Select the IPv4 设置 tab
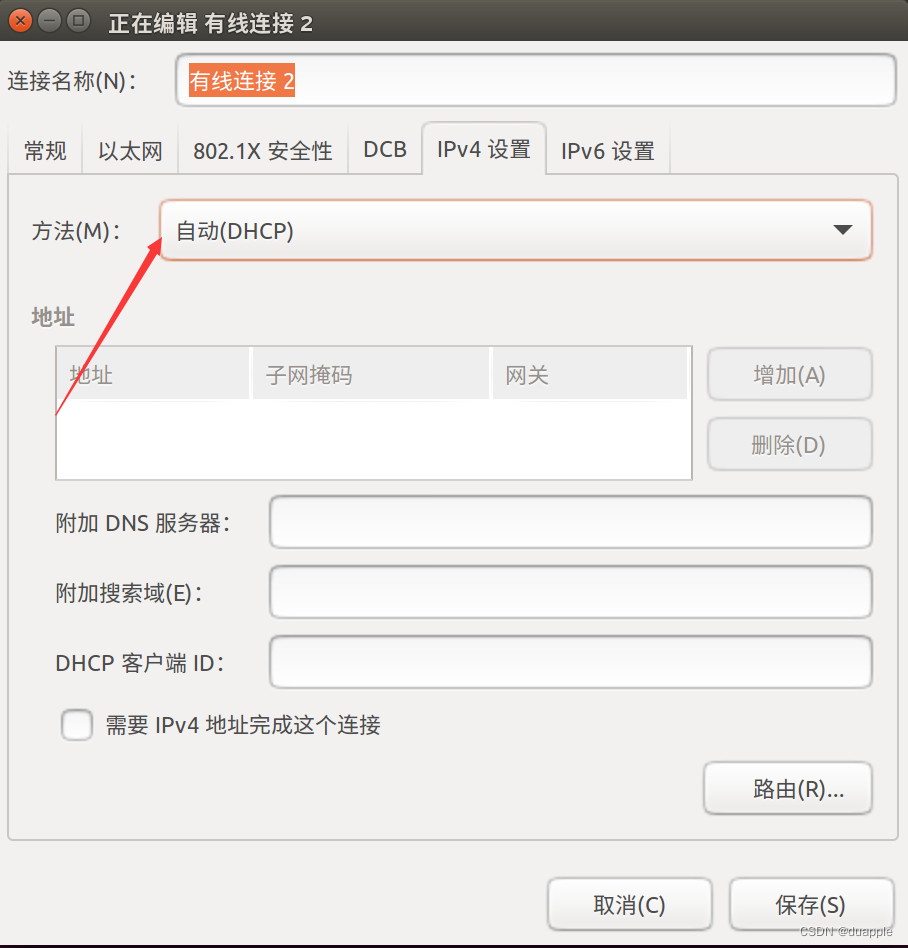Screen dimensions: 908x948 click(484, 149)
